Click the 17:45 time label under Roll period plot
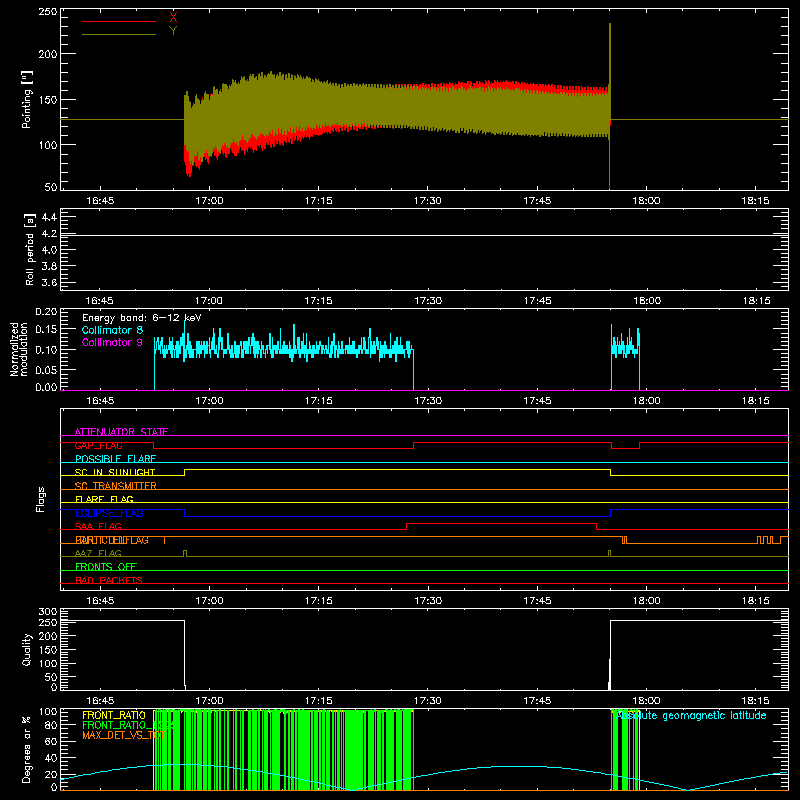Viewport: 800px width, 800px height. pos(537,301)
